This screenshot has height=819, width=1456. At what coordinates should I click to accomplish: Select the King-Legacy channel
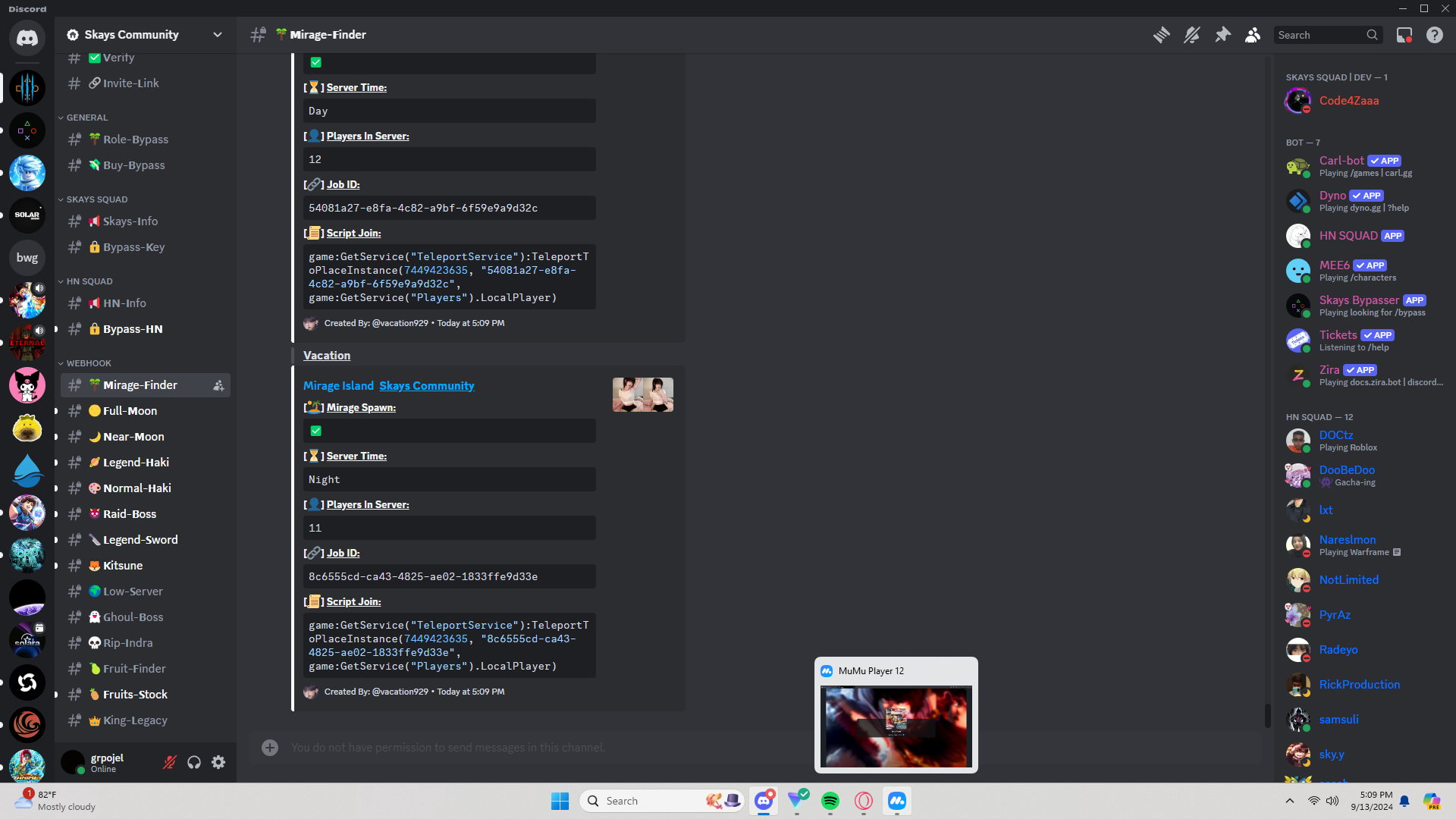click(146, 720)
